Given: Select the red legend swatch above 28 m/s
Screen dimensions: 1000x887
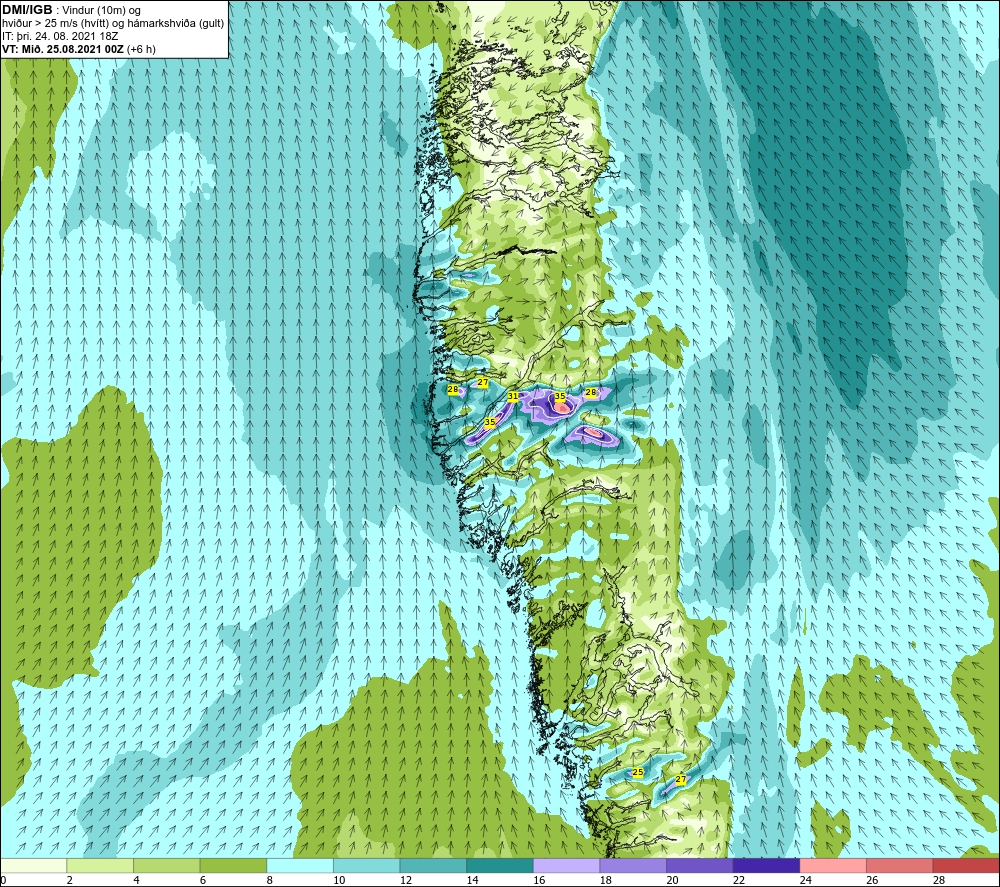Looking at the screenshot, I should coord(966,865).
